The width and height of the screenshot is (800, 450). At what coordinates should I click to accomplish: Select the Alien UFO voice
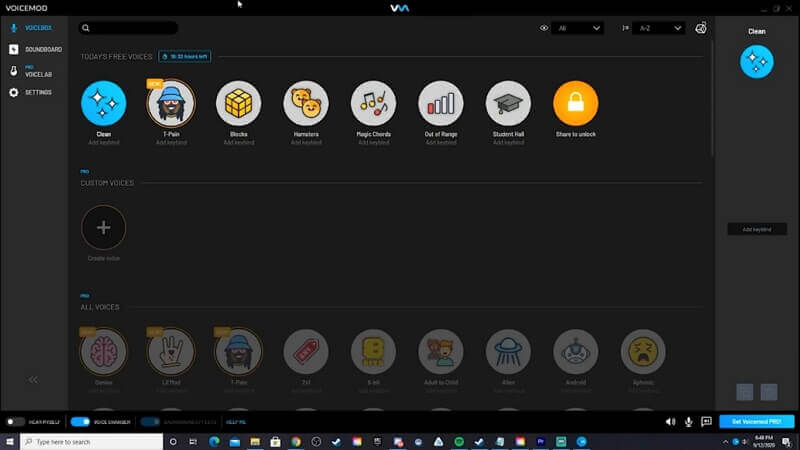click(508, 351)
